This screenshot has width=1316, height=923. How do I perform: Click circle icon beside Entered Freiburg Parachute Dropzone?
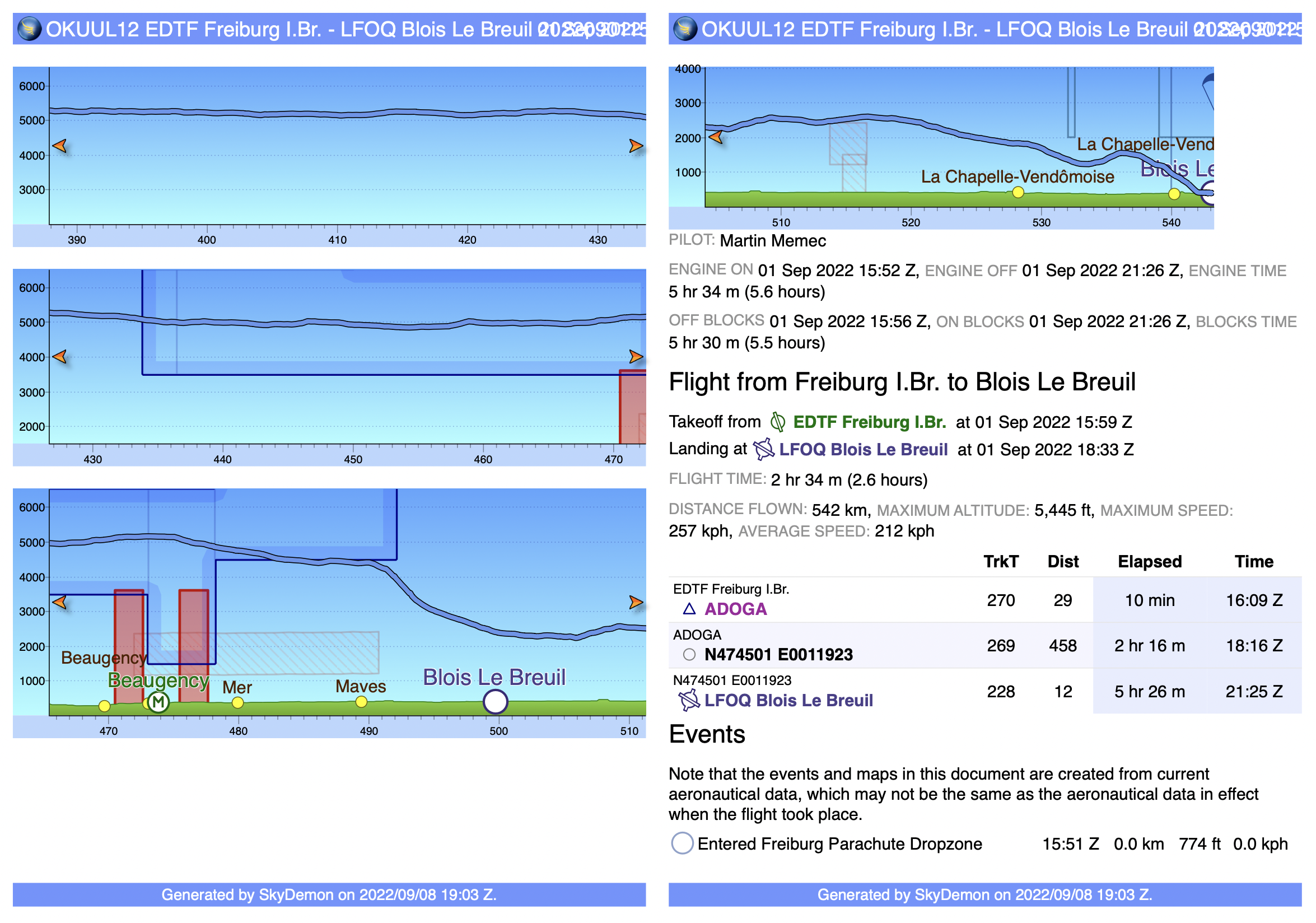click(682, 843)
